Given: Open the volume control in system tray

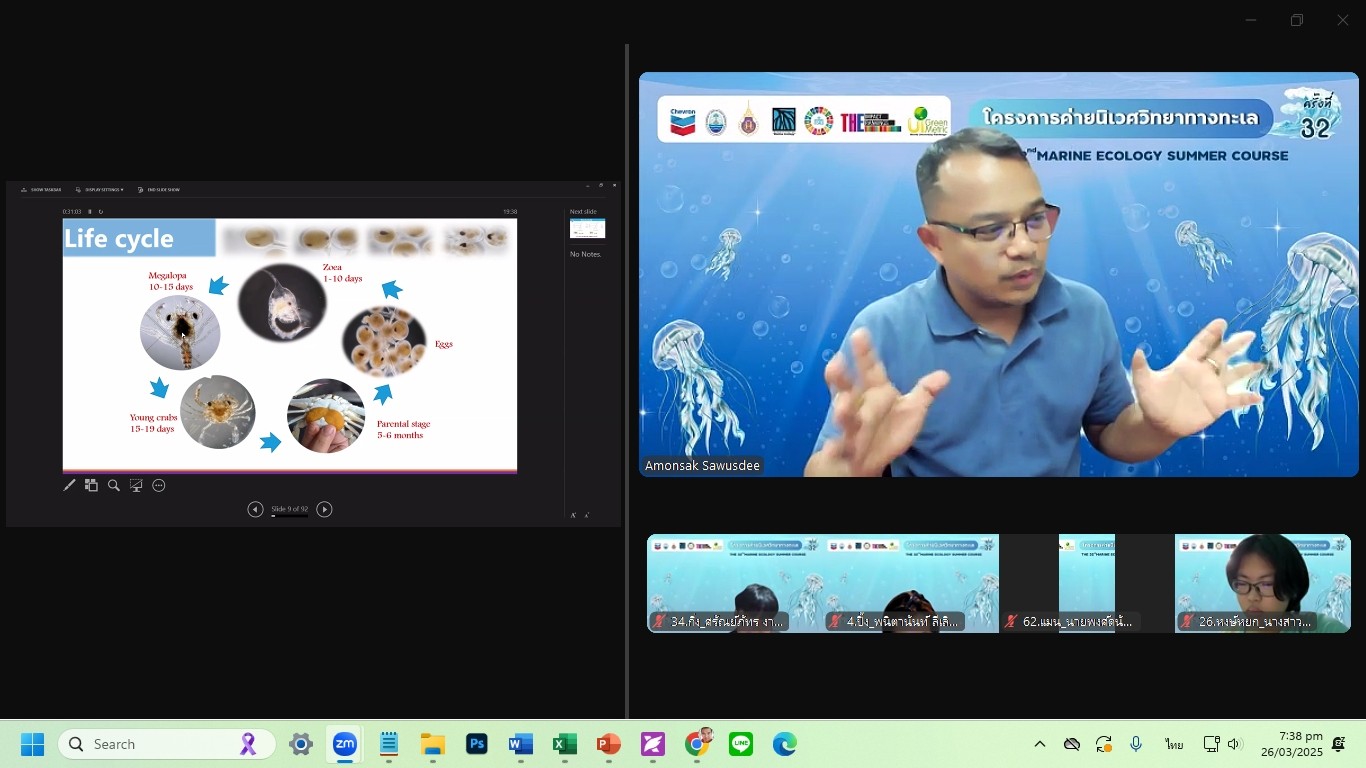Looking at the screenshot, I should click(1234, 744).
